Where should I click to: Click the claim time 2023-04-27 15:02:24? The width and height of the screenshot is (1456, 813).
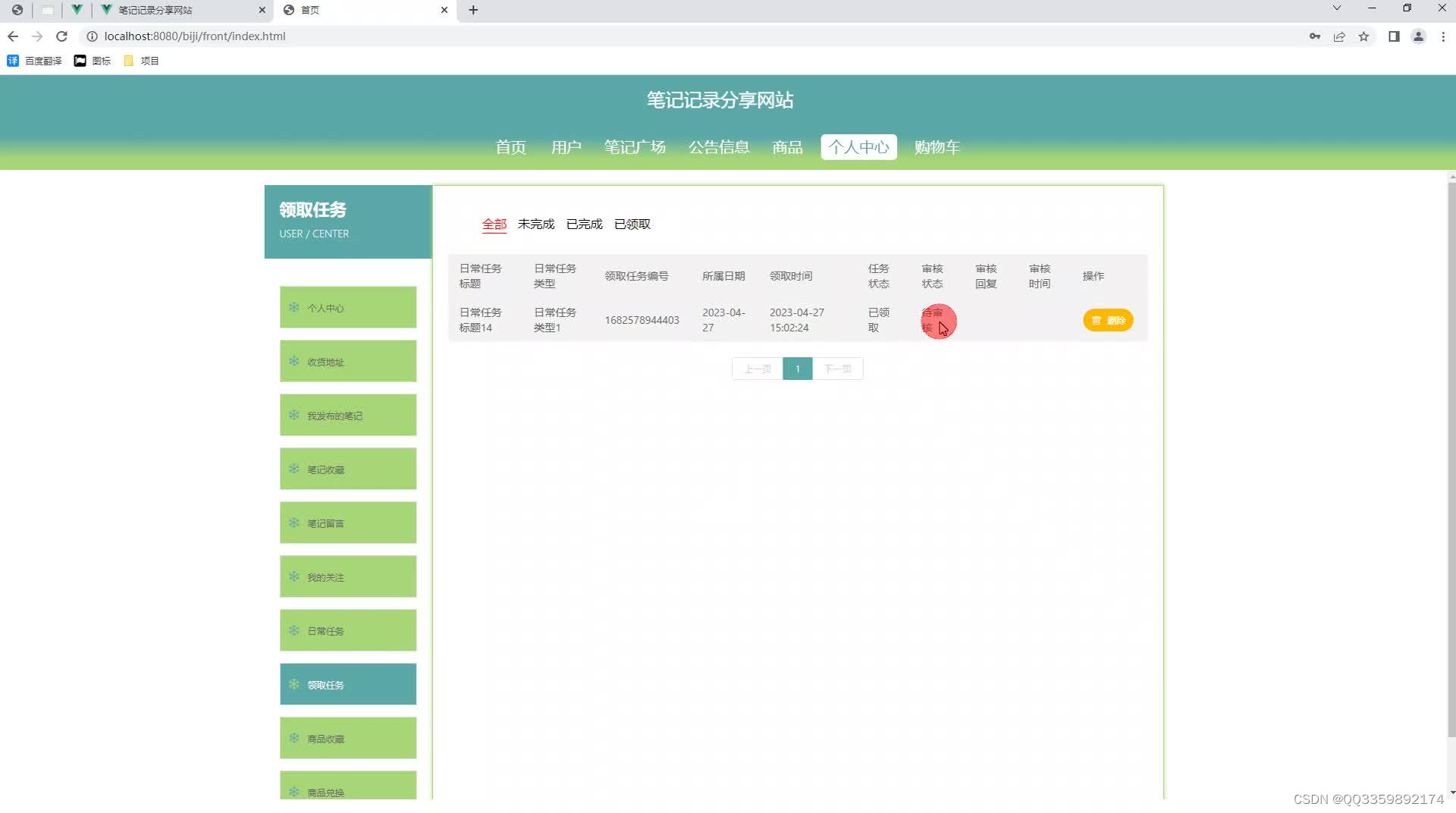tap(797, 320)
